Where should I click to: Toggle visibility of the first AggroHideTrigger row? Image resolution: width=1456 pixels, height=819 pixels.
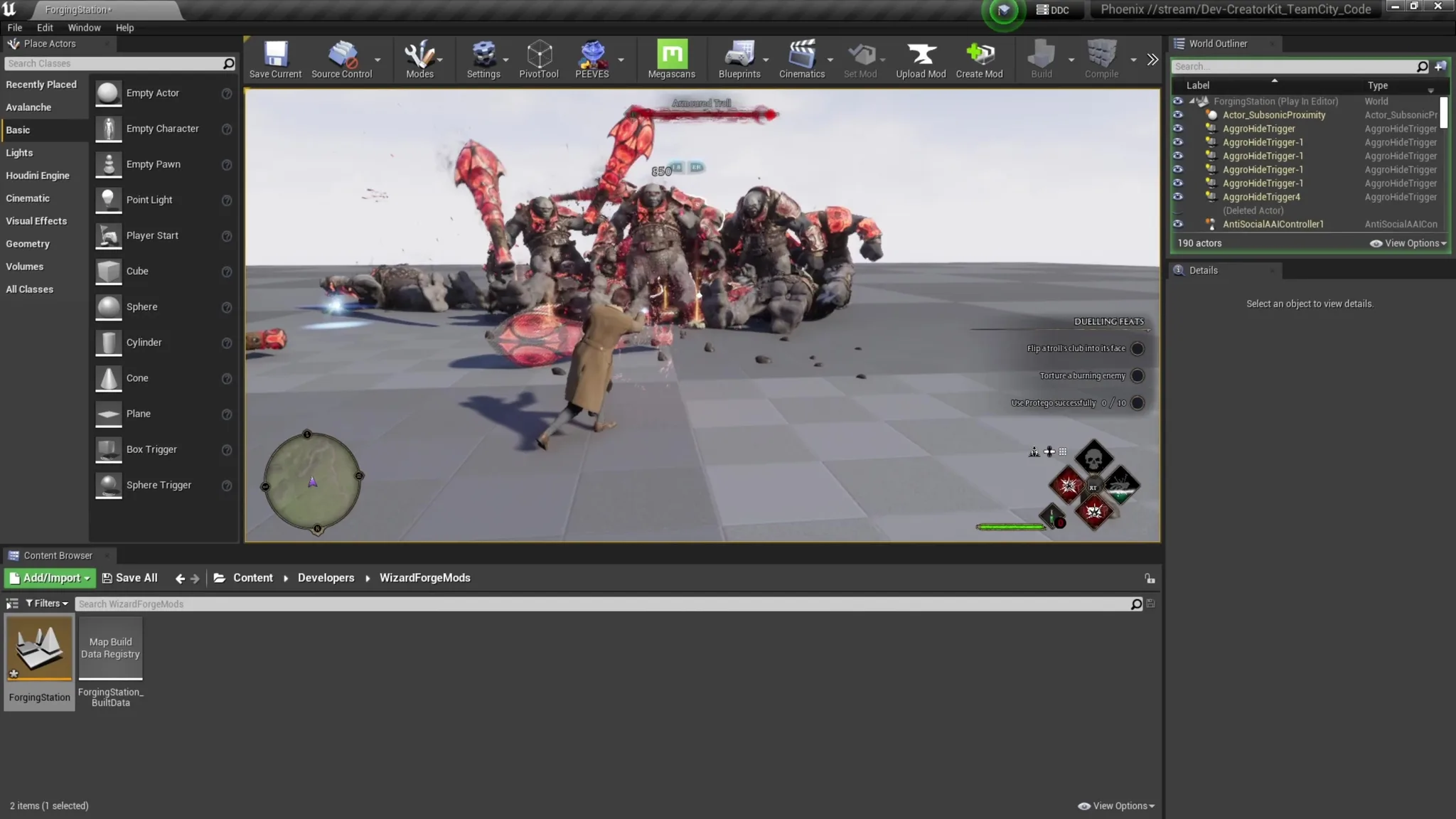1178,129
